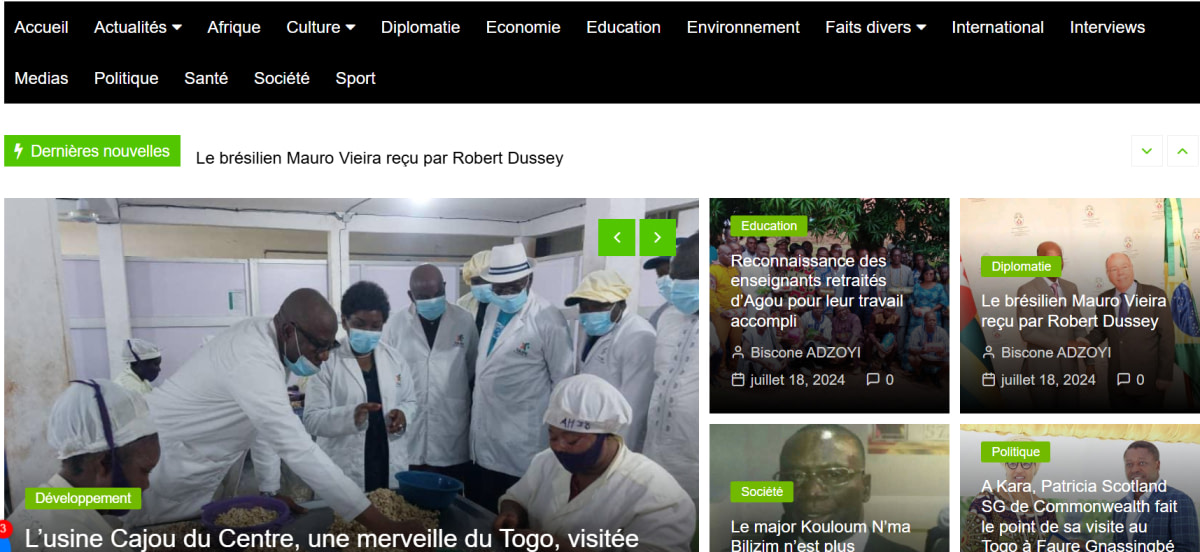Open card headline Le brésilien Mauro Vieira
The height and width of the screenshot is (552, 1200).
pyautogui.click(x=1074, y=311)
